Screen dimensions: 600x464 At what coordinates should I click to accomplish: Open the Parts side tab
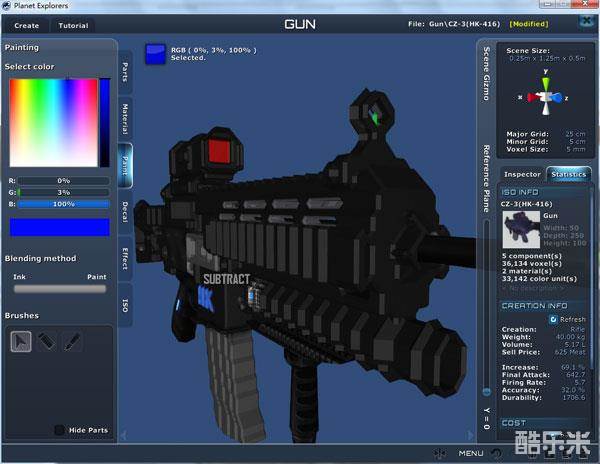coord(125,71)
